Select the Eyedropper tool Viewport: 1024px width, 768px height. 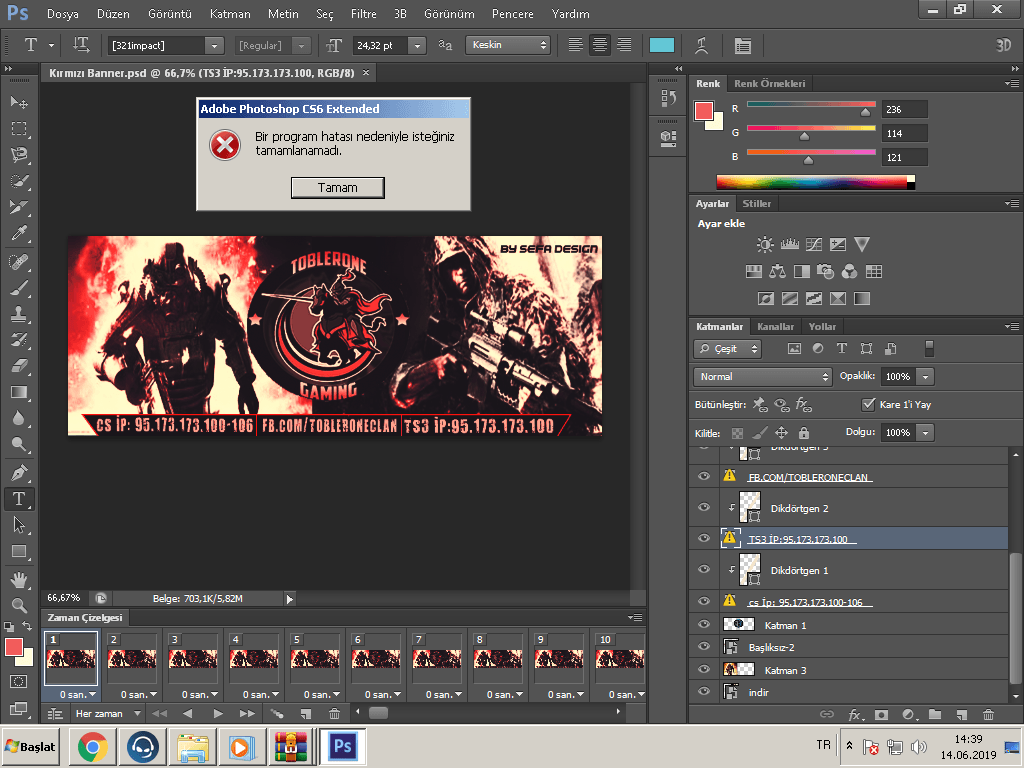(x=19, y=233)
